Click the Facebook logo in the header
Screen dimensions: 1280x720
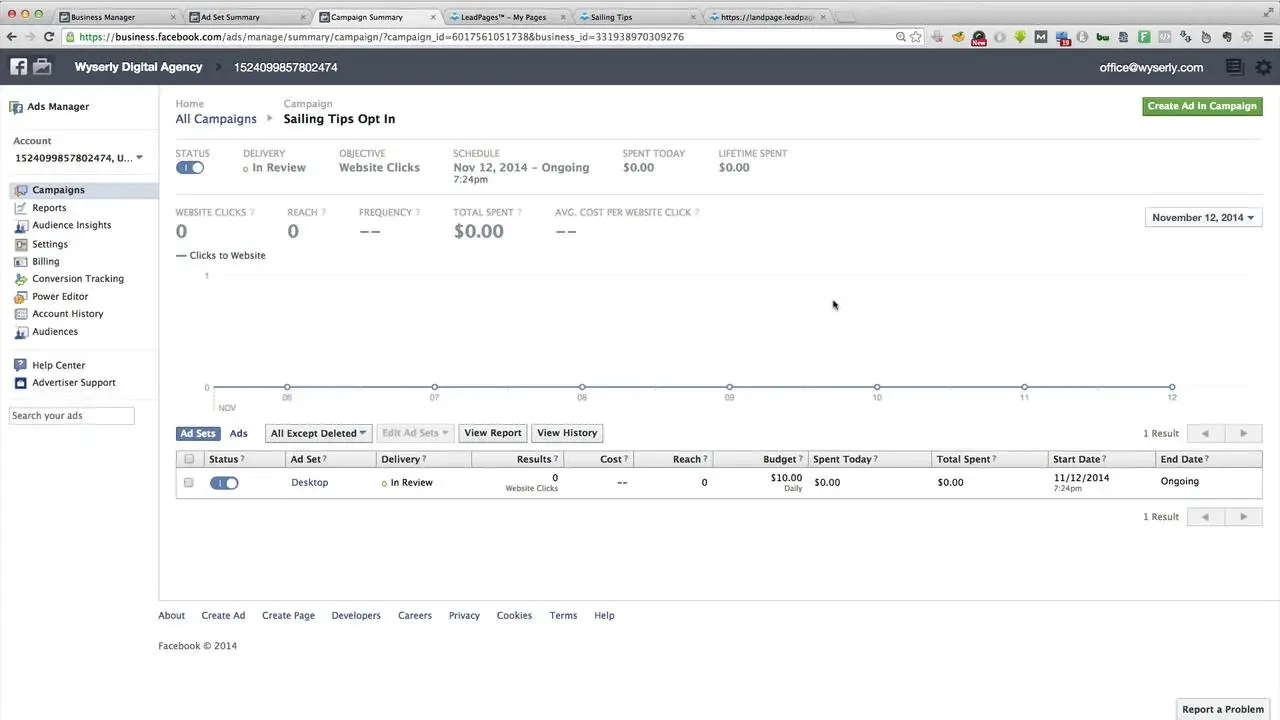(18, 67)
